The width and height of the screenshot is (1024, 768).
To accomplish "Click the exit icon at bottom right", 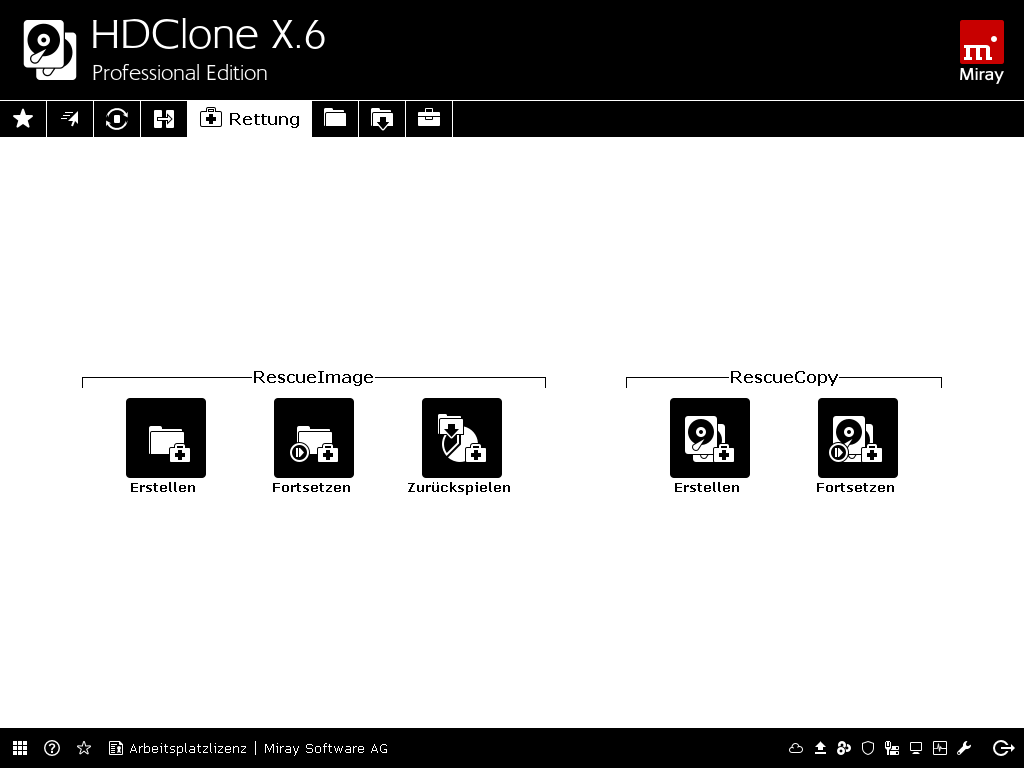I will (x=1003, y=748).
